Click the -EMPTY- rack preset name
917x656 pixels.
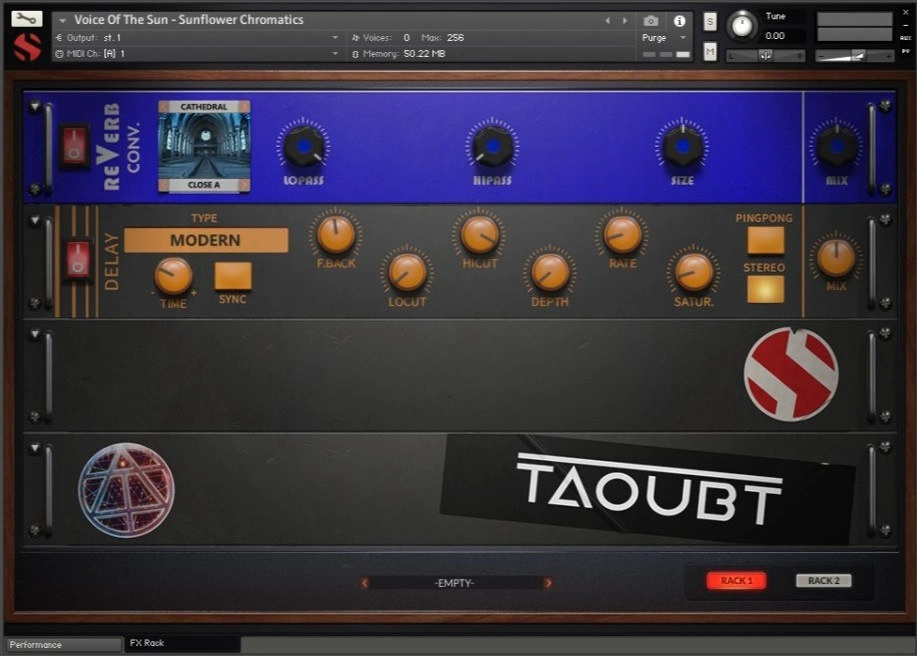pos(454,583)
